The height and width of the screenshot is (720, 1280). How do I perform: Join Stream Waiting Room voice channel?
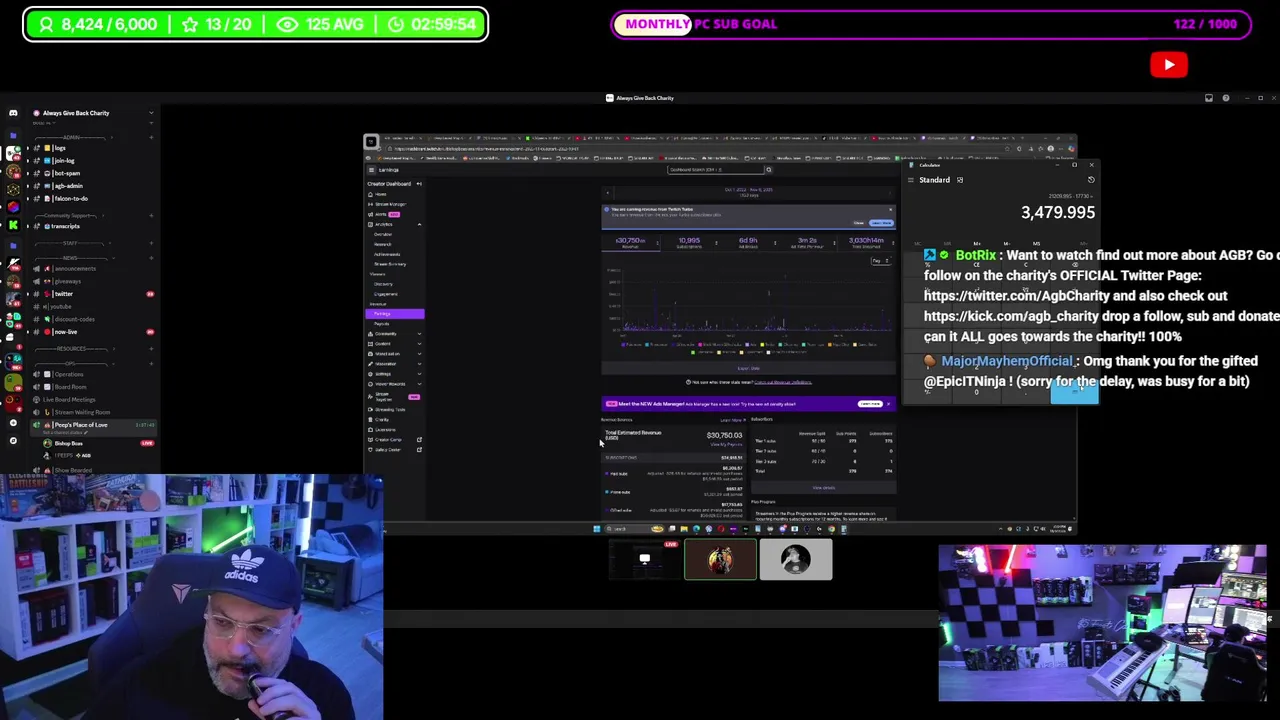(x=82, y=412)
